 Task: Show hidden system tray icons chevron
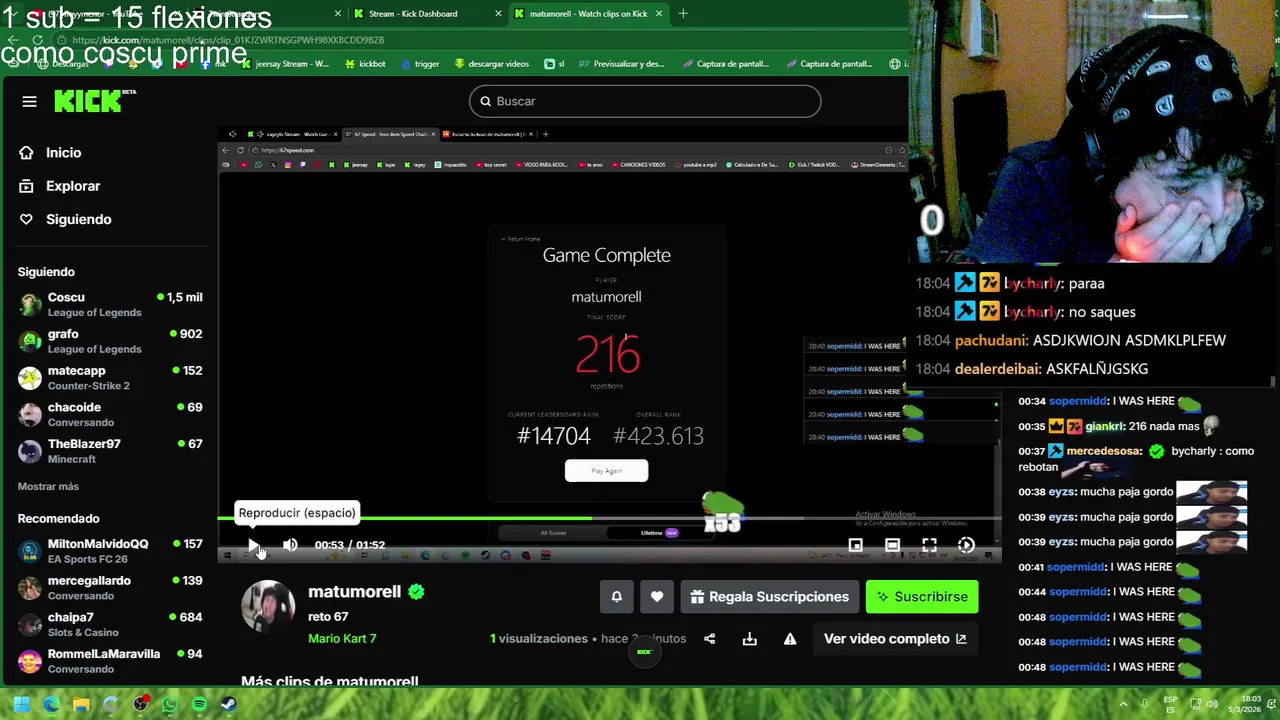(1123, 704)
